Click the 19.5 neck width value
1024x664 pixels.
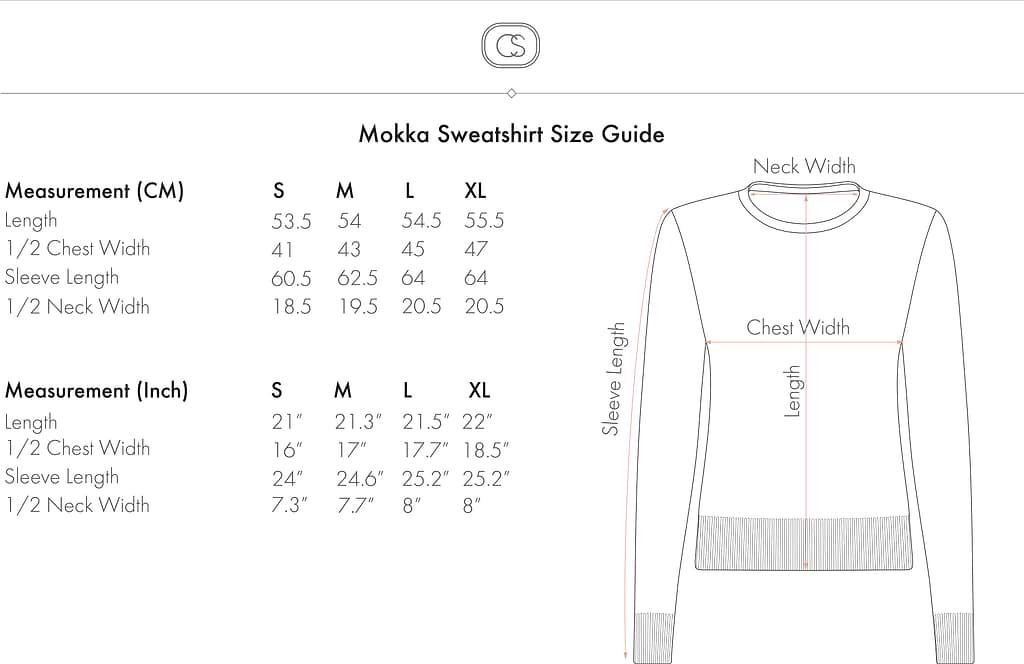[358, 307]
